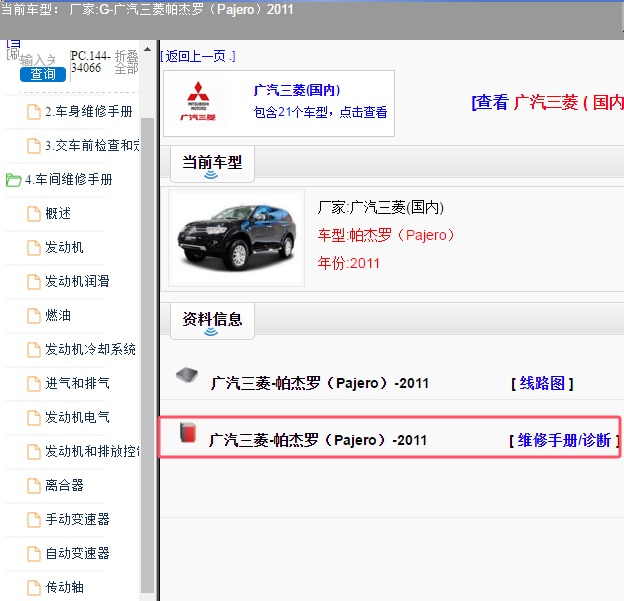This screenshot has width=624, height=601.
Task: Open the 发动机润滑 chapter
Action: coord(77,281)
